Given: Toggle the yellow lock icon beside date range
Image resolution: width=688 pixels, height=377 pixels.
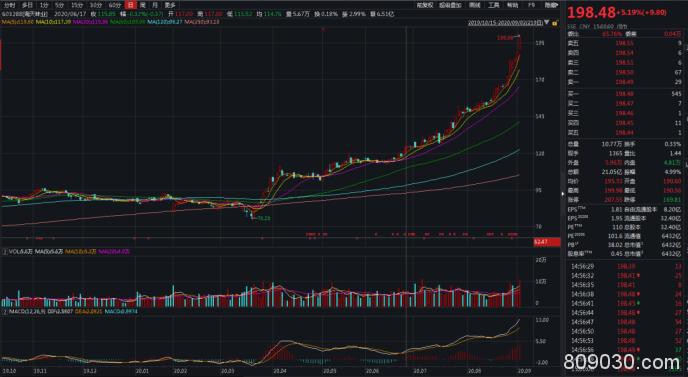Looking at the screenshot, I should click(x=555, y=22).
